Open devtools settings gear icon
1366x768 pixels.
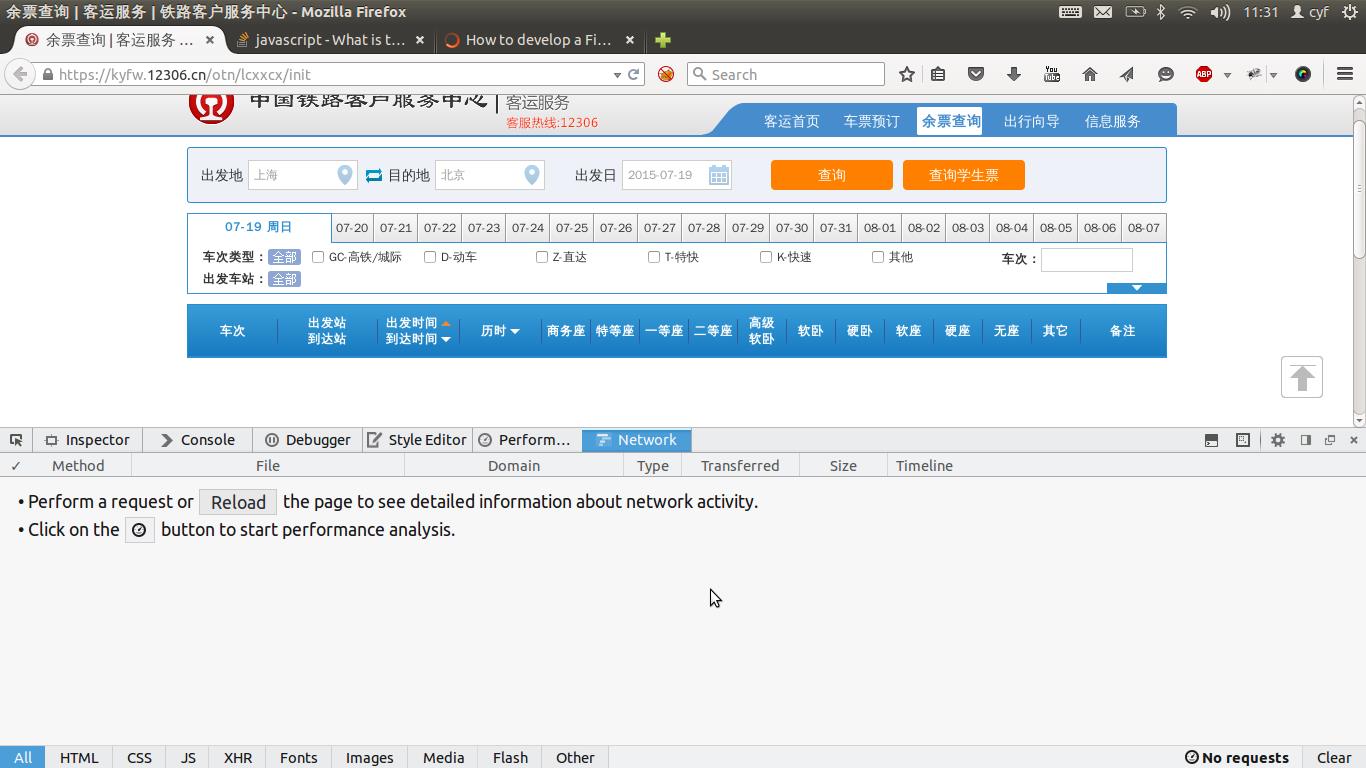click(x=1278, y=440)
